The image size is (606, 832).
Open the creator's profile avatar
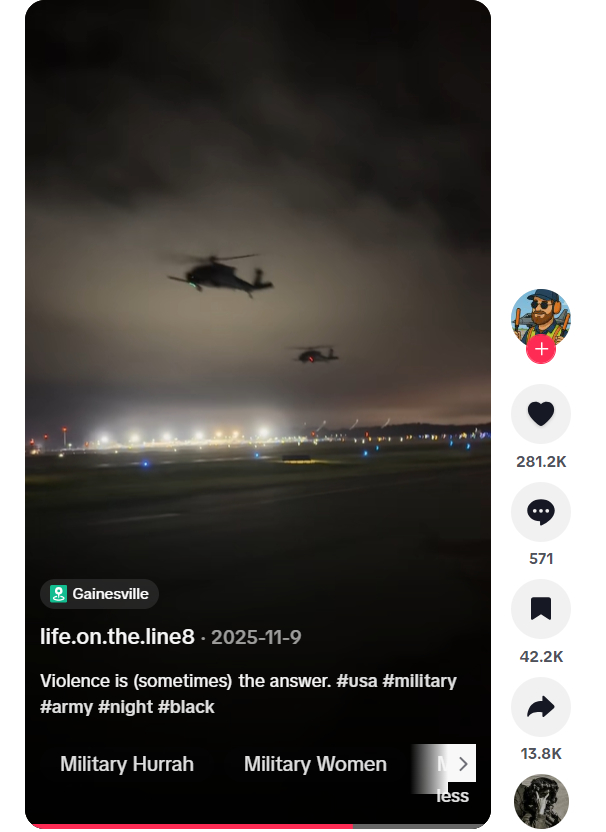coord(540,316)
